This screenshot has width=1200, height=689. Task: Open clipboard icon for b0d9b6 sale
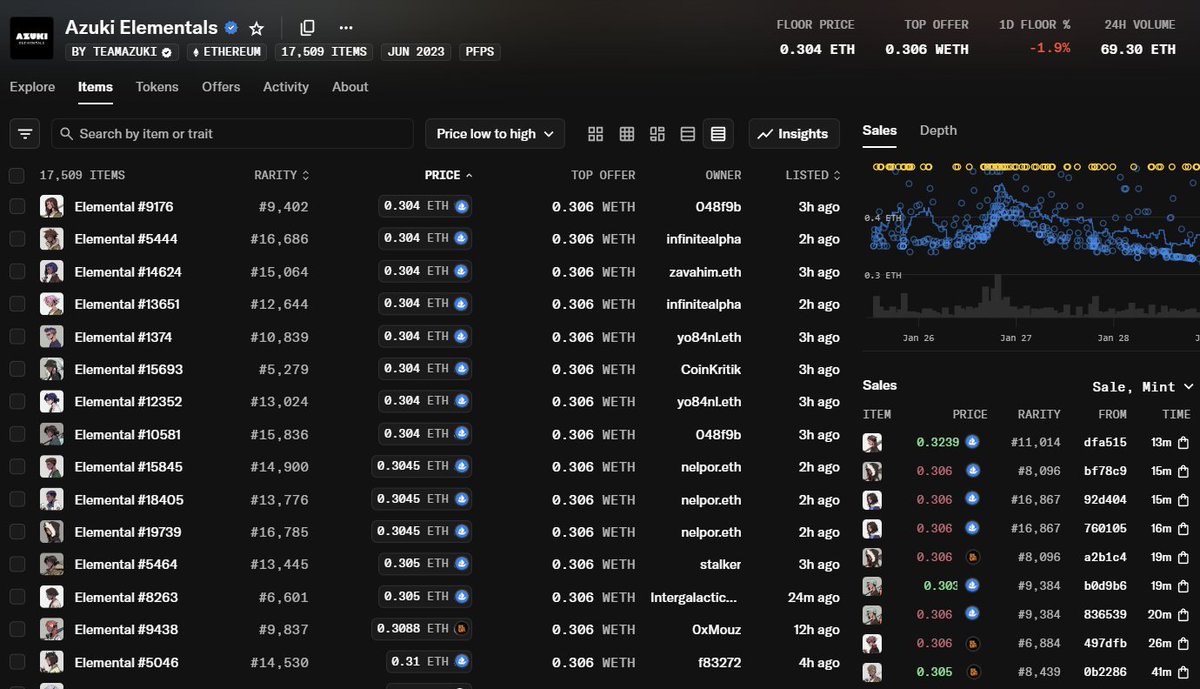pyautogui.click(x=1183, y=586)
